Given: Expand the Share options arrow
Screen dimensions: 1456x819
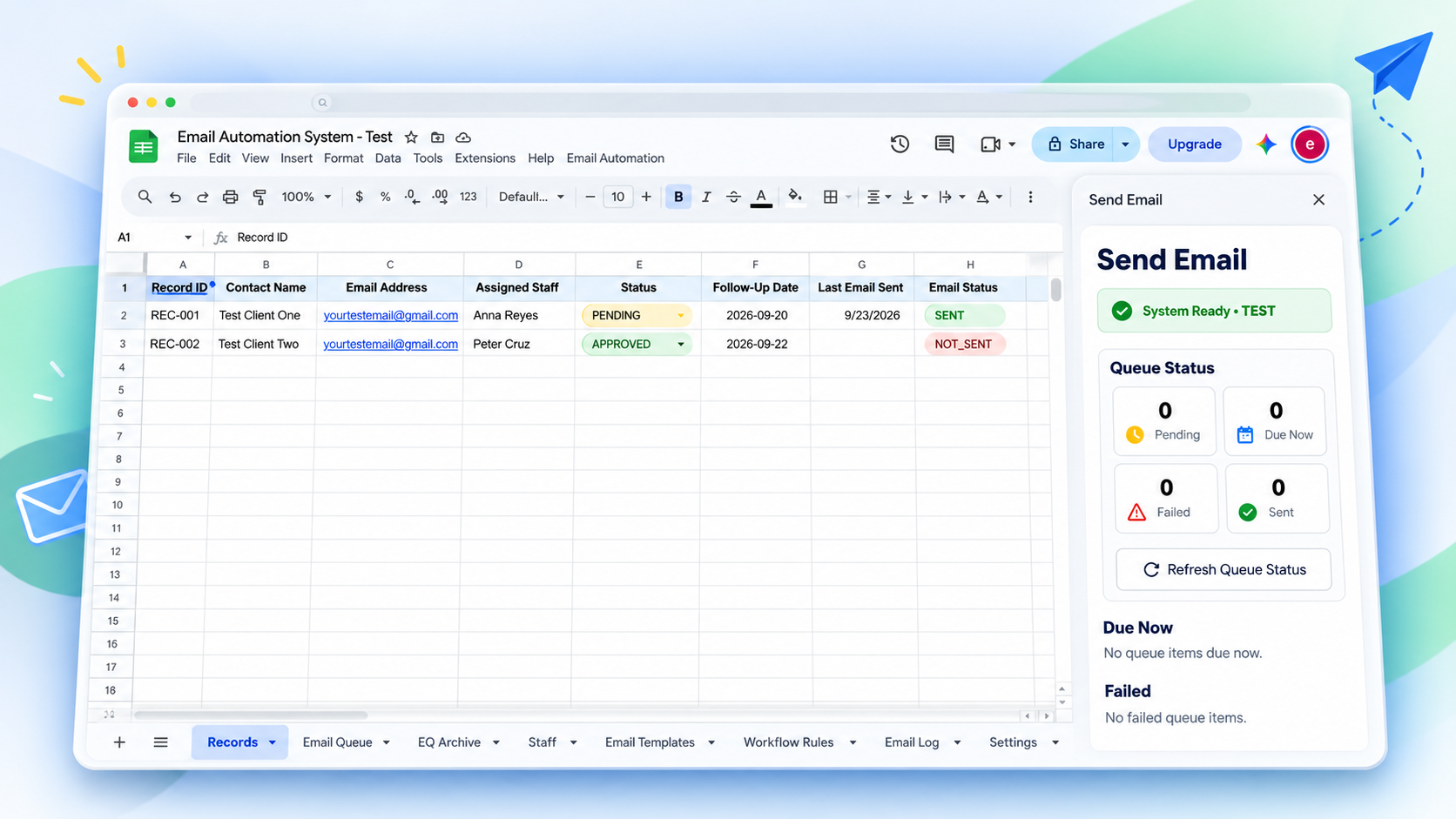Looking at the screenshot, I should [1125, 144].
